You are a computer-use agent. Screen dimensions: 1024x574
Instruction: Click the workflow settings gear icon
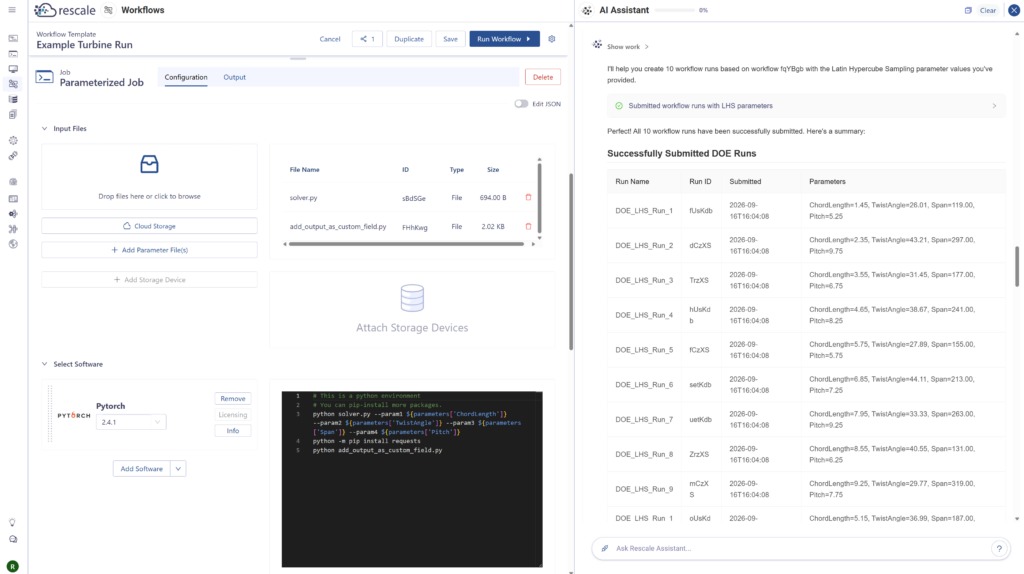point(552,39)
